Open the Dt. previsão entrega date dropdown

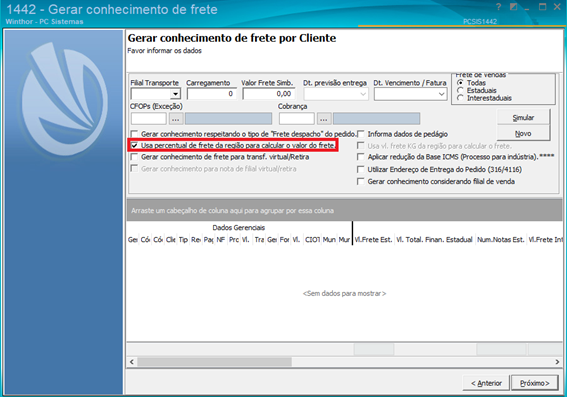coord(363,94)
